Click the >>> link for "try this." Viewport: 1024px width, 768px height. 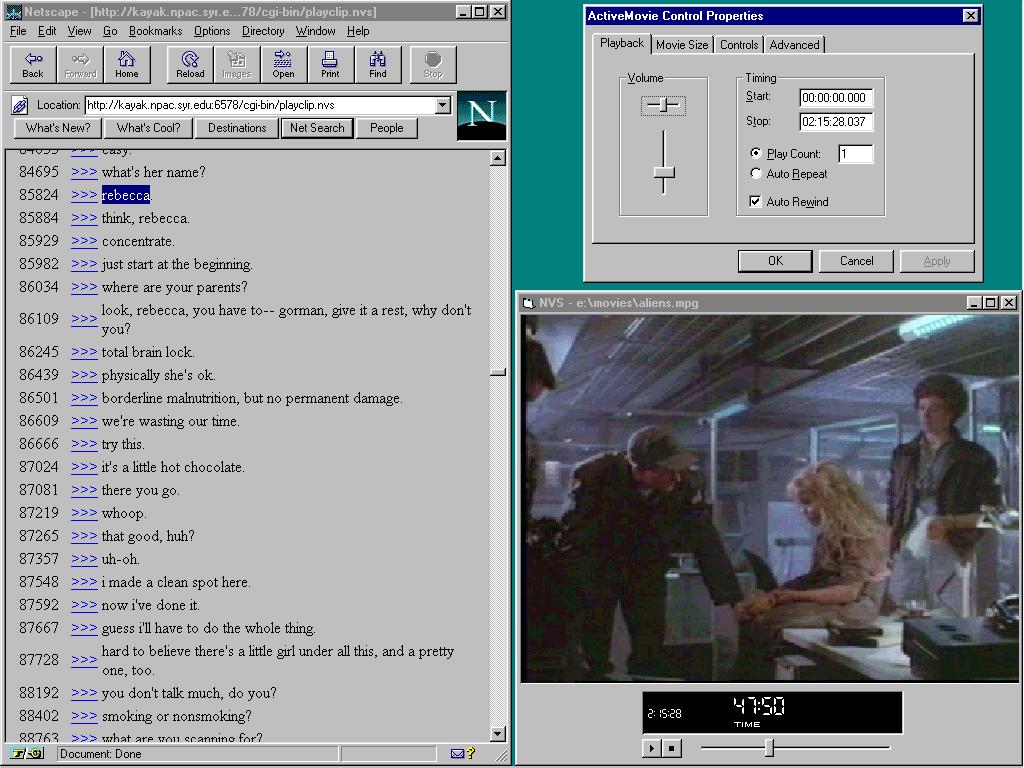coord(84,444)
